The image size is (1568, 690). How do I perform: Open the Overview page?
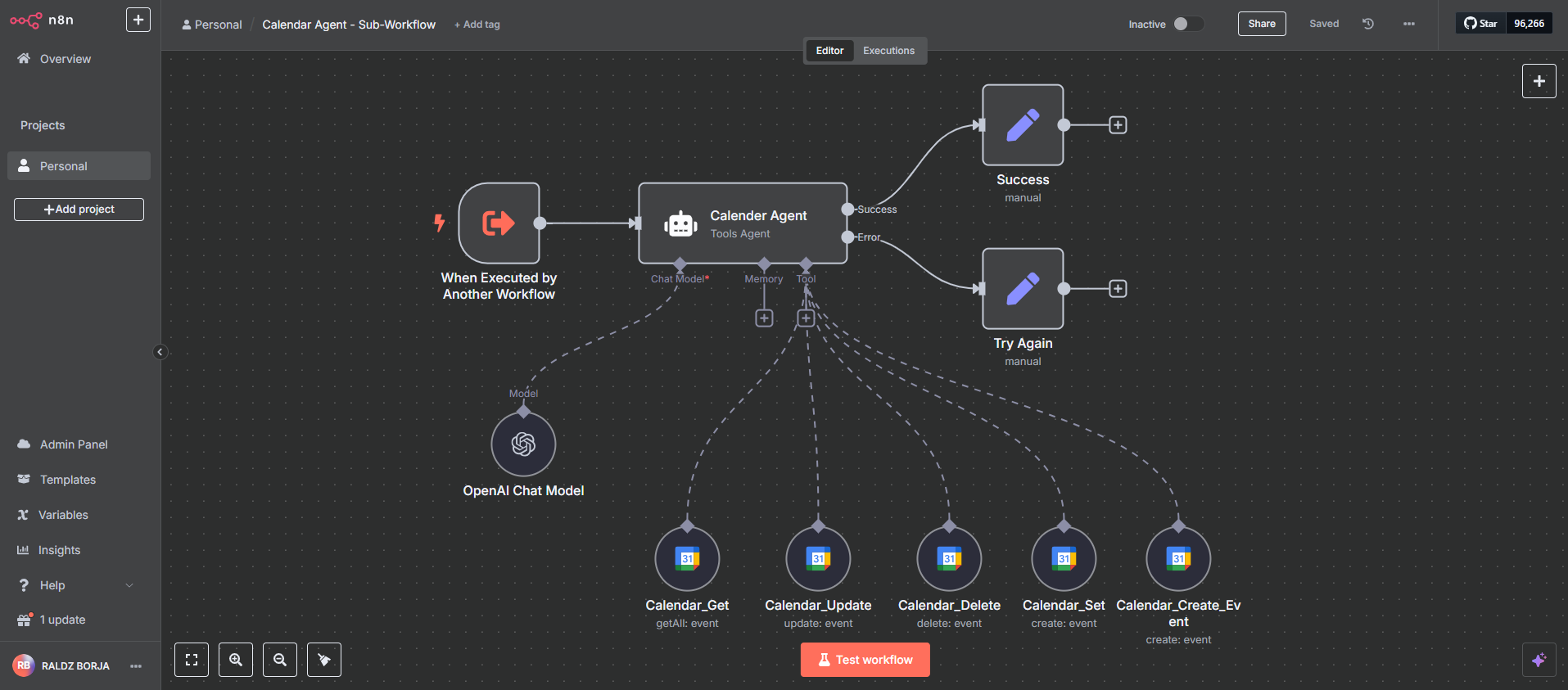66,59
